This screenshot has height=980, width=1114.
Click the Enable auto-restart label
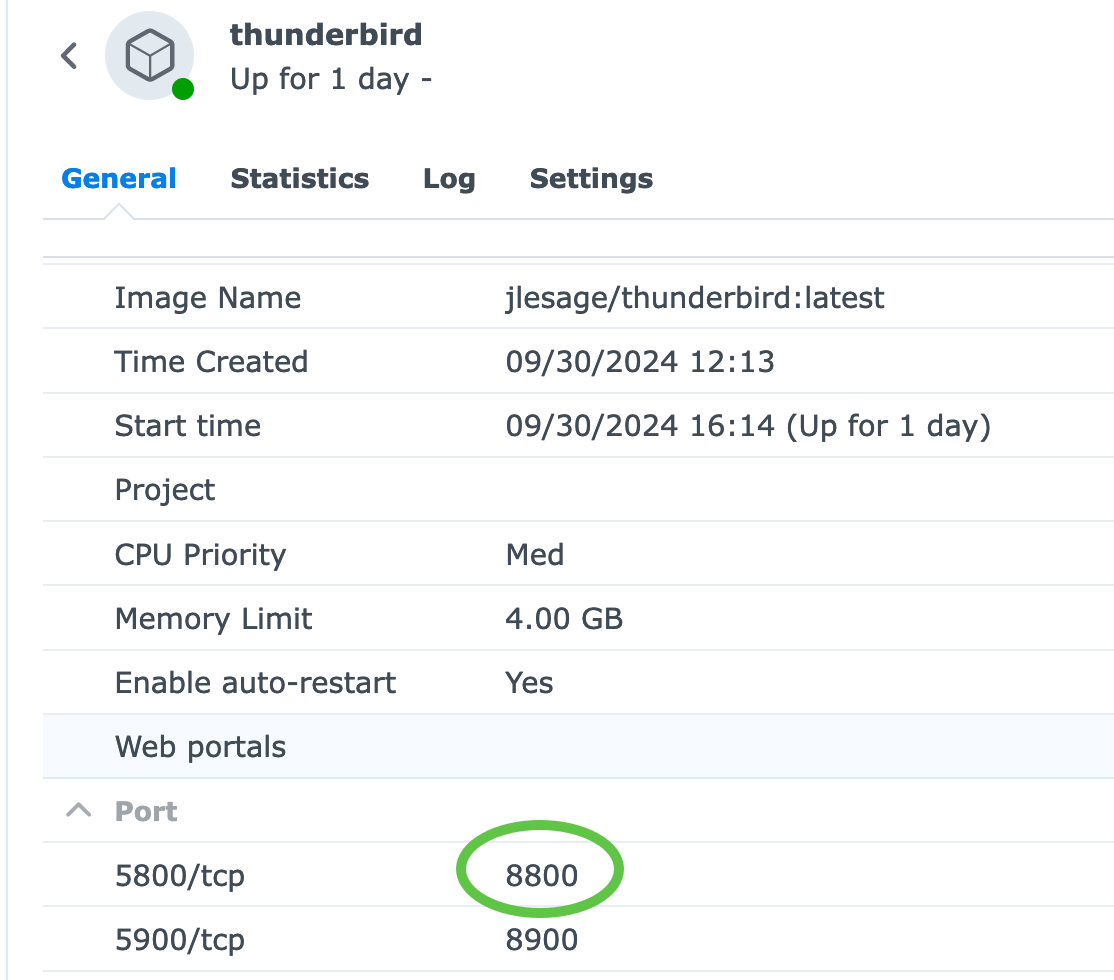(x=256, y=682)
